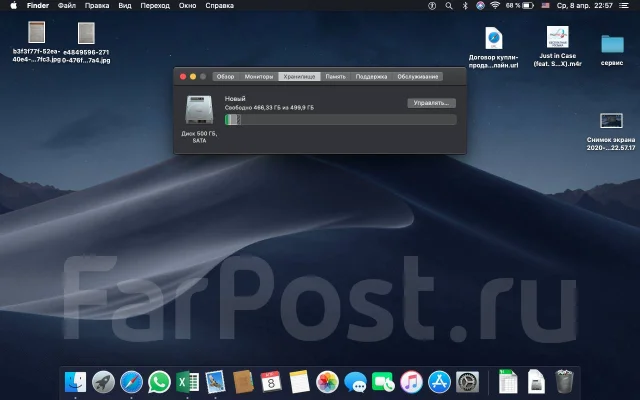The height and width of the screenshot is (400, 640).
Task: Select the b3f3f77f jpg desktop file
Action: click(x=36, y=42)
